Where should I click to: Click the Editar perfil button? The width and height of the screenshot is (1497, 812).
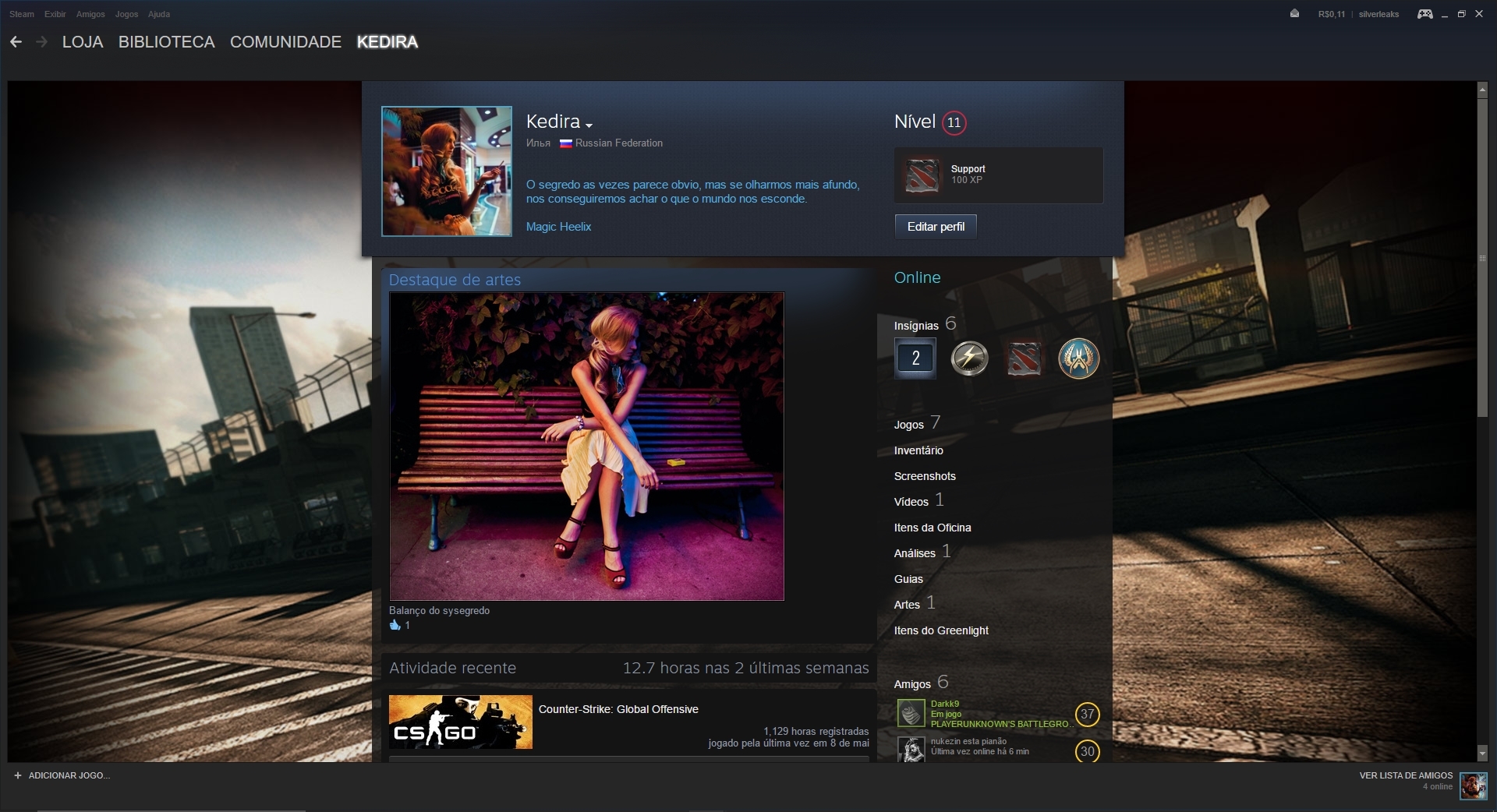click(936, 227)
